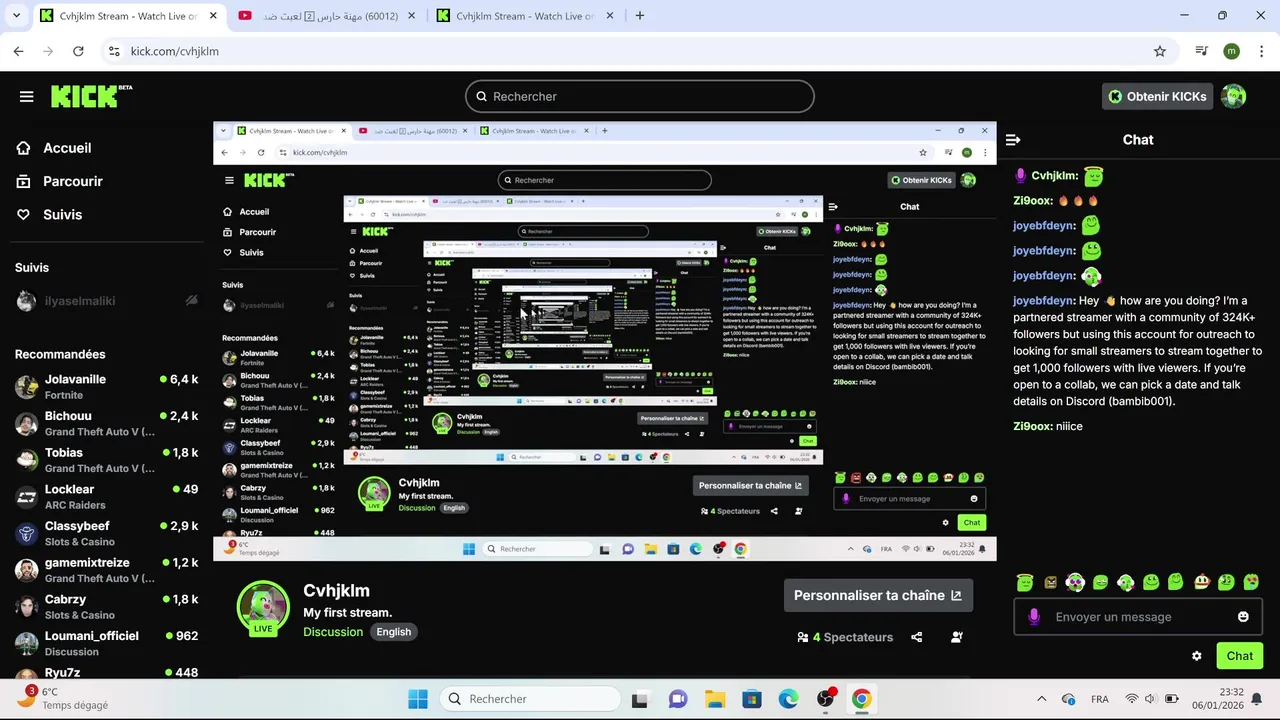Go back with browser back arrow
This screenshot has height=720, width=1280.
tap(18, 51)
